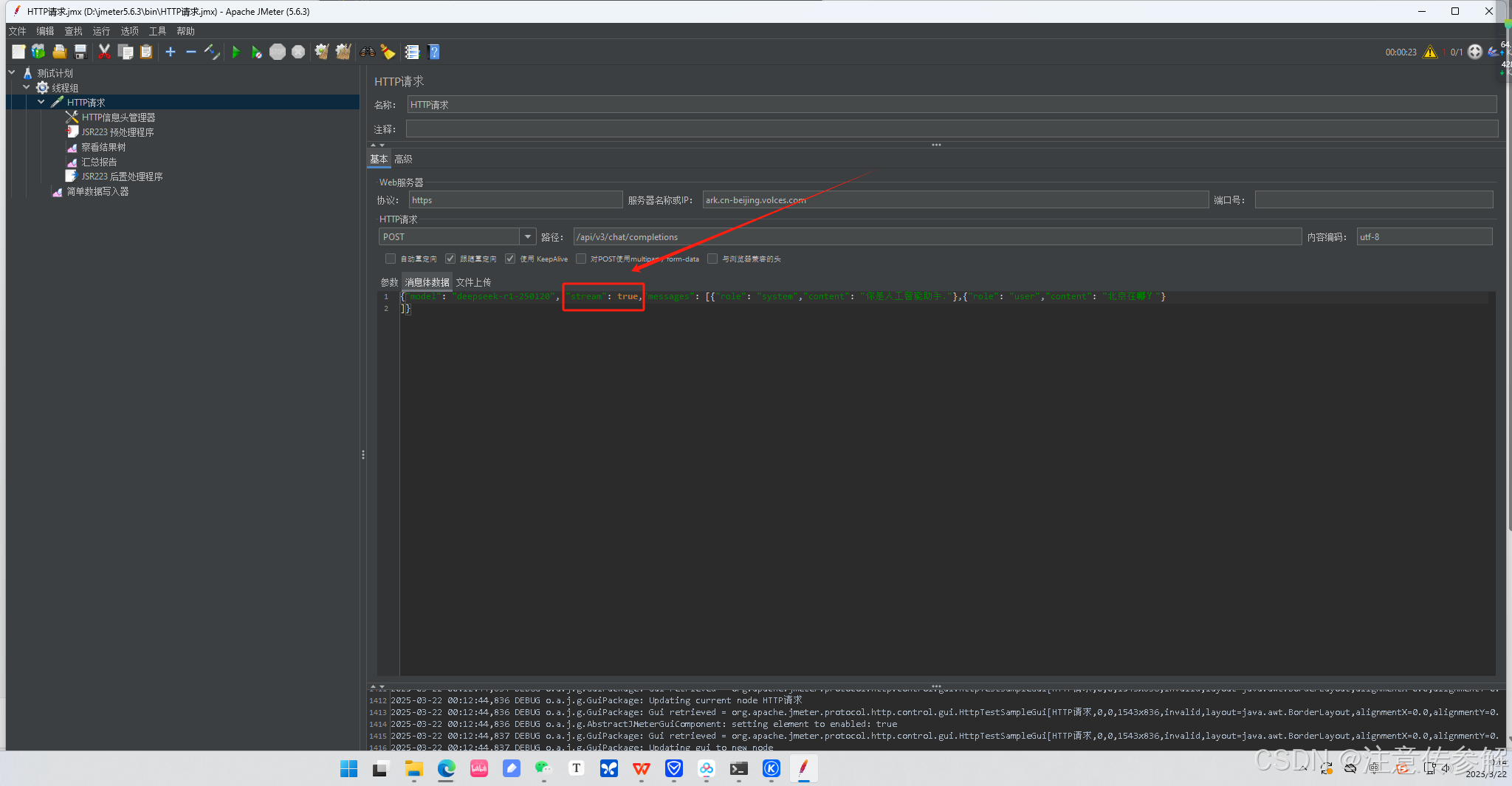Switch to the 高级 tab
Viewport: 1512px width, 786px height.
coord(403,159)
